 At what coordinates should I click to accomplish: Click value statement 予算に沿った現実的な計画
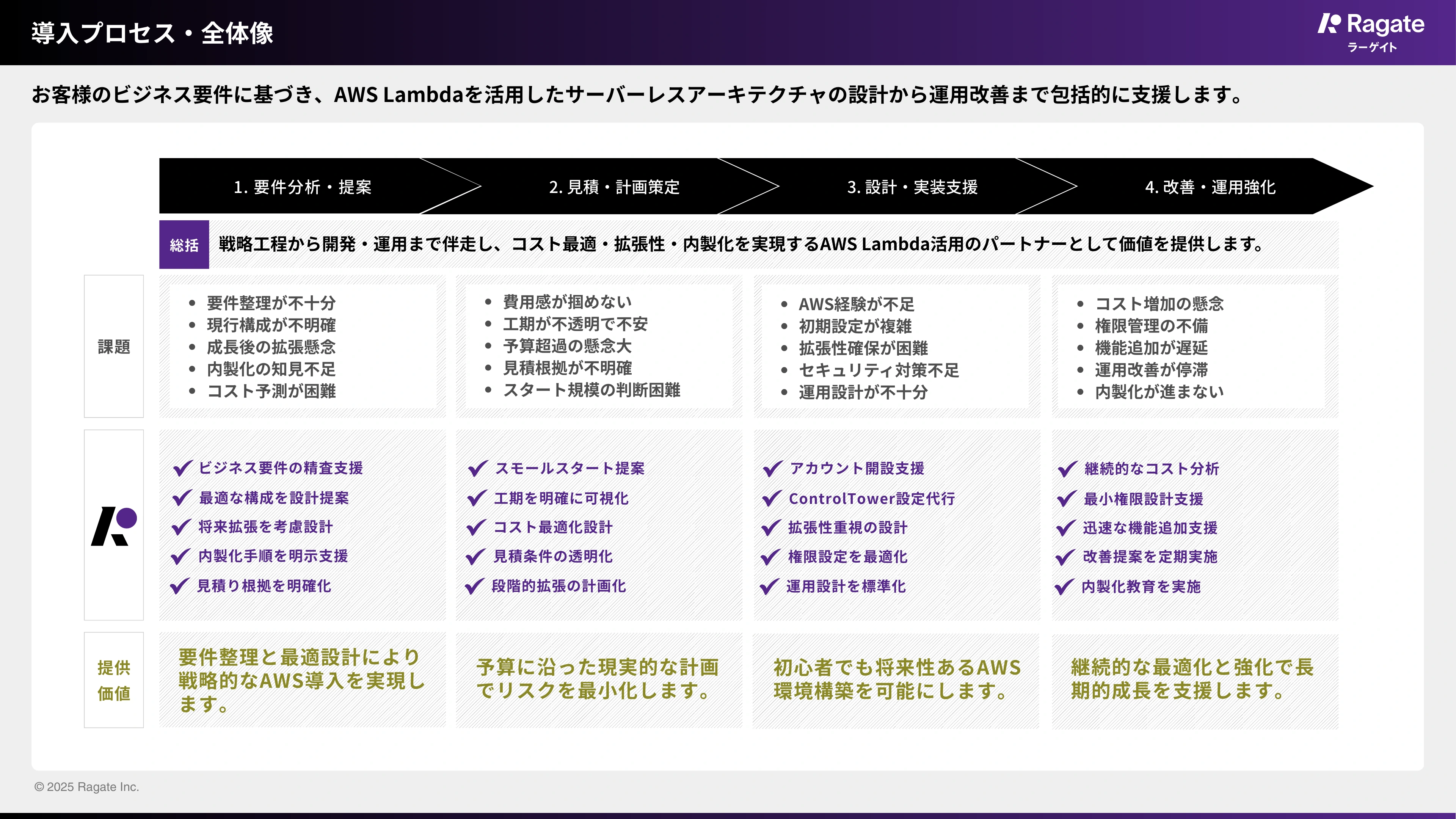pos(597,679)
